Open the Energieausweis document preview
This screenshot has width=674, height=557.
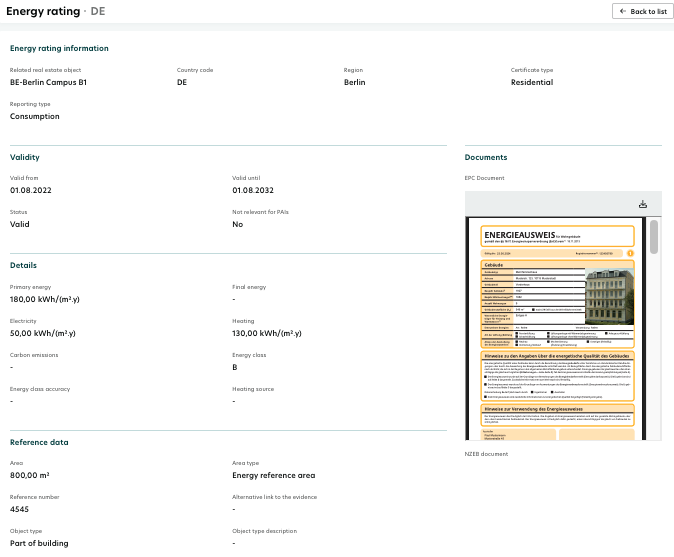click(557, 329)
